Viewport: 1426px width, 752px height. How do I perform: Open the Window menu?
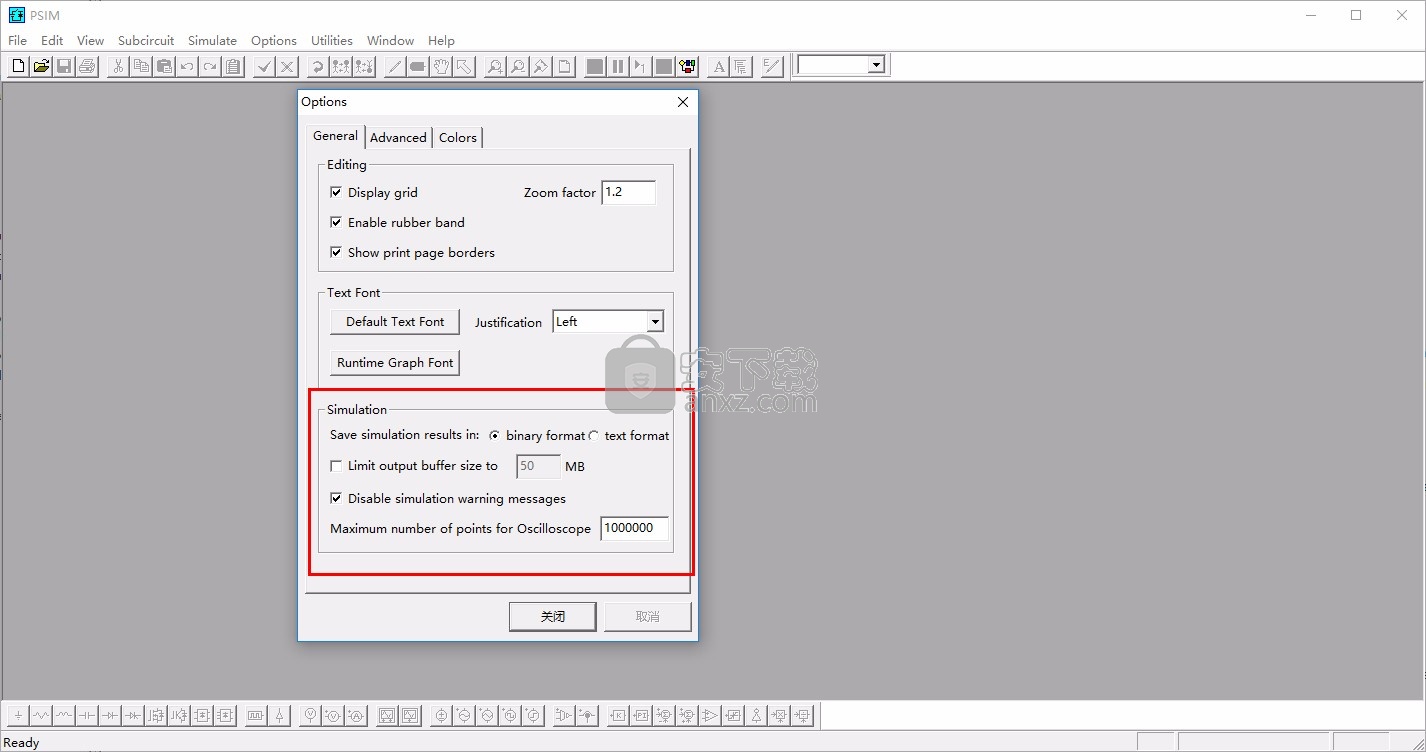pyautogui.click(x=390, y=40)
